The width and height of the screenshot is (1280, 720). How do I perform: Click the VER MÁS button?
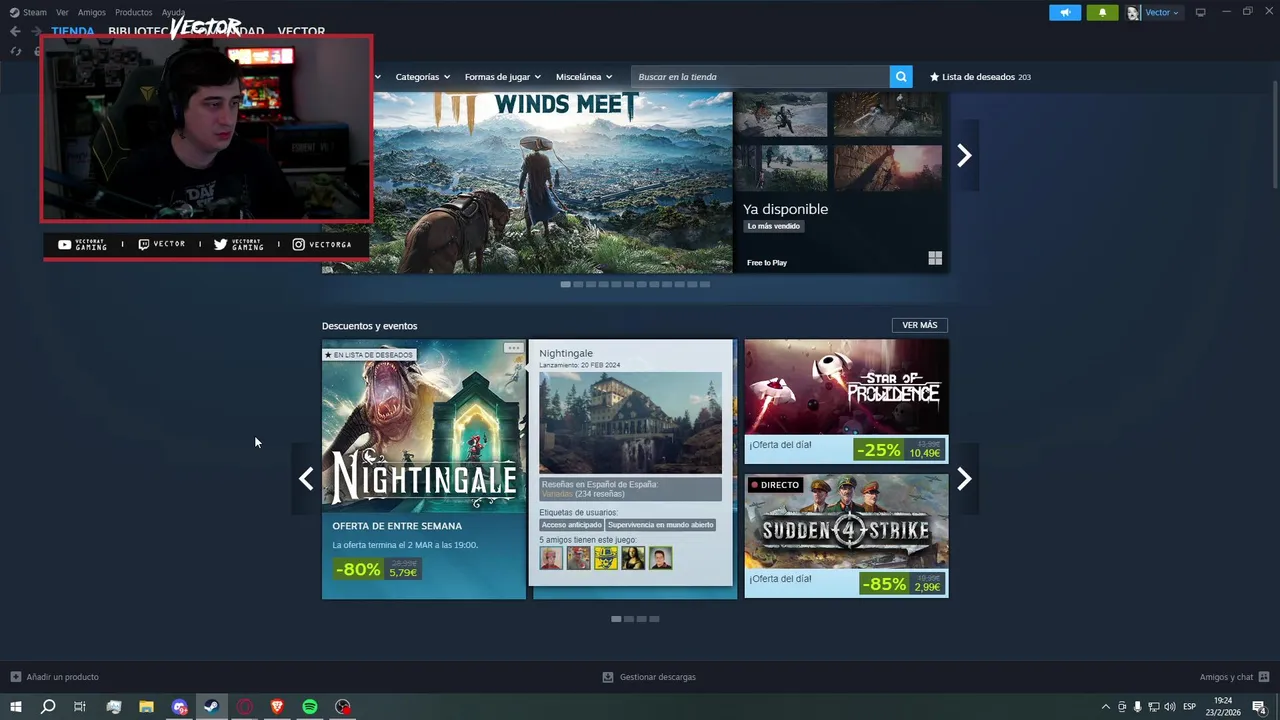[x=919, y=325]
